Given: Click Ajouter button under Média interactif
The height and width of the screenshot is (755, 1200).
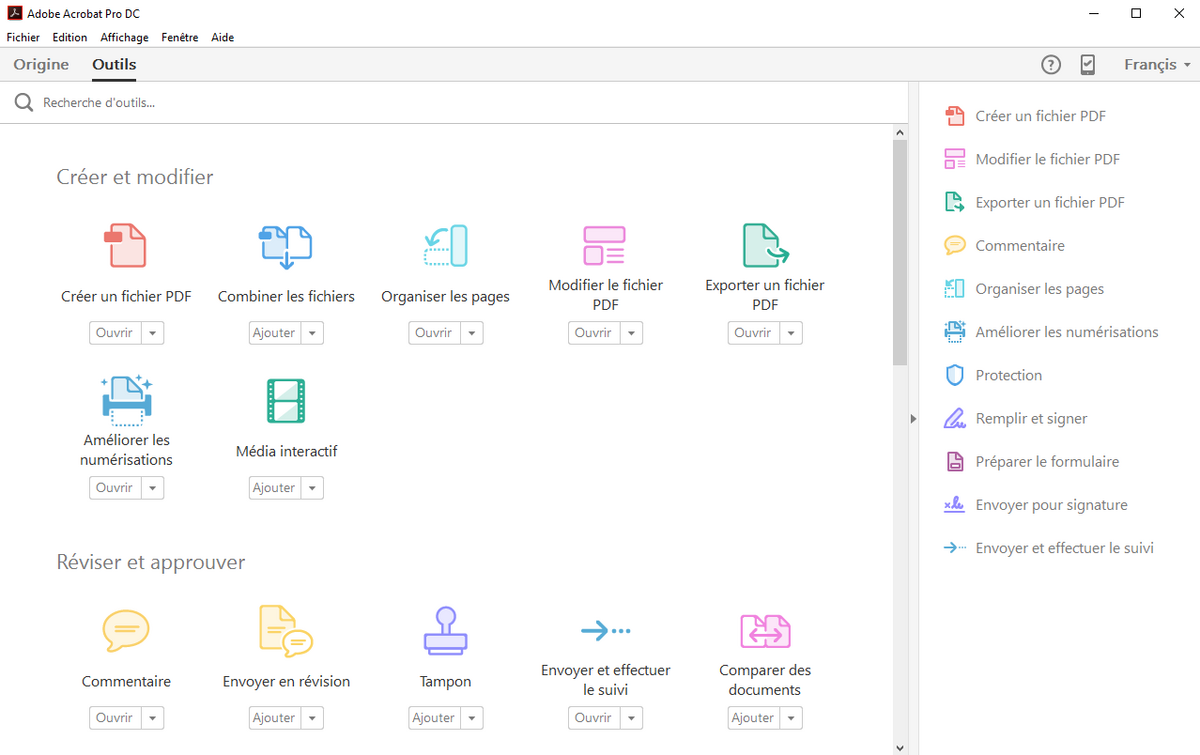Looking at the screenshot, I should click(275, 488).
